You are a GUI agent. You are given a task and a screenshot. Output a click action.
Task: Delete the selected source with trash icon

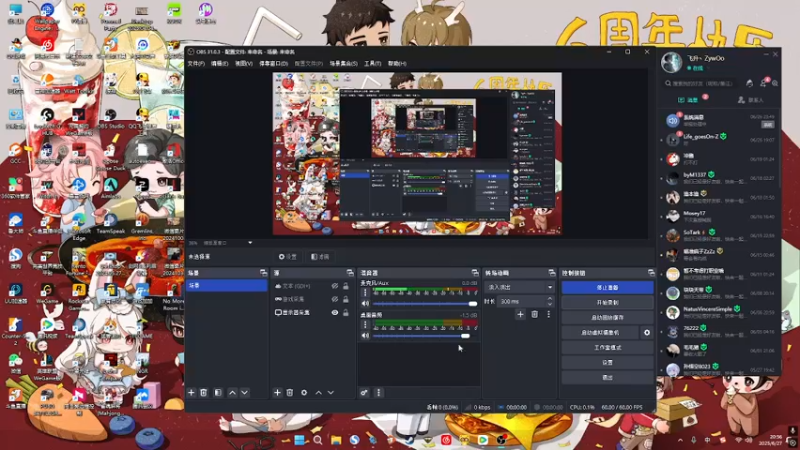tap(290, 393)
